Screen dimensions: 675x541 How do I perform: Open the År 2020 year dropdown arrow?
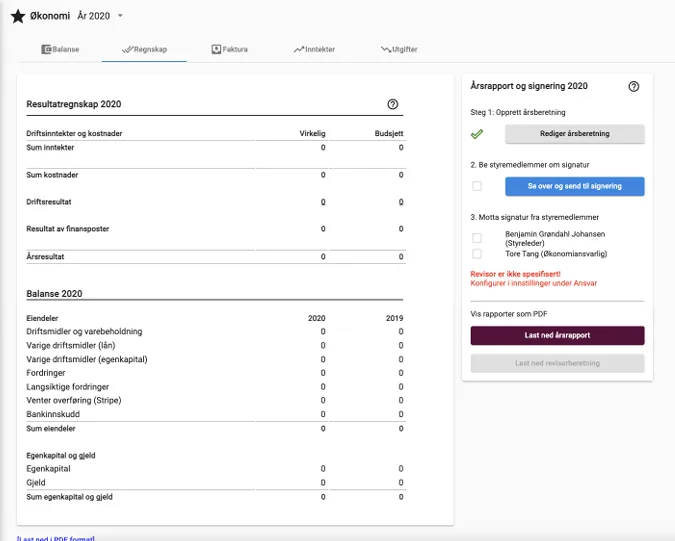[x=120, y=16]
